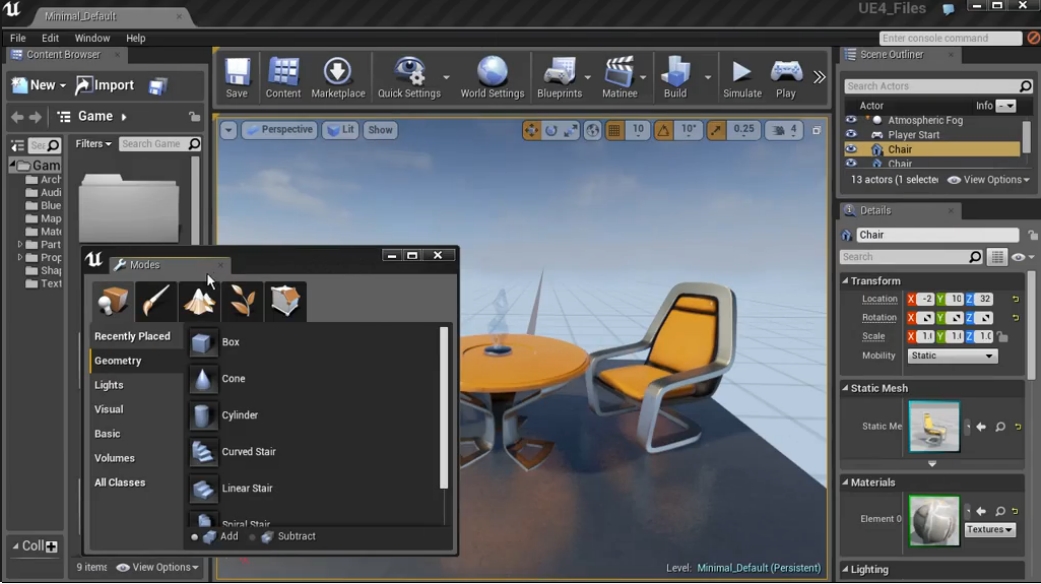Screen dimensions: 1041x584
Task: Select the rotate gizmo tool in viewport
Action: point(551,131)
